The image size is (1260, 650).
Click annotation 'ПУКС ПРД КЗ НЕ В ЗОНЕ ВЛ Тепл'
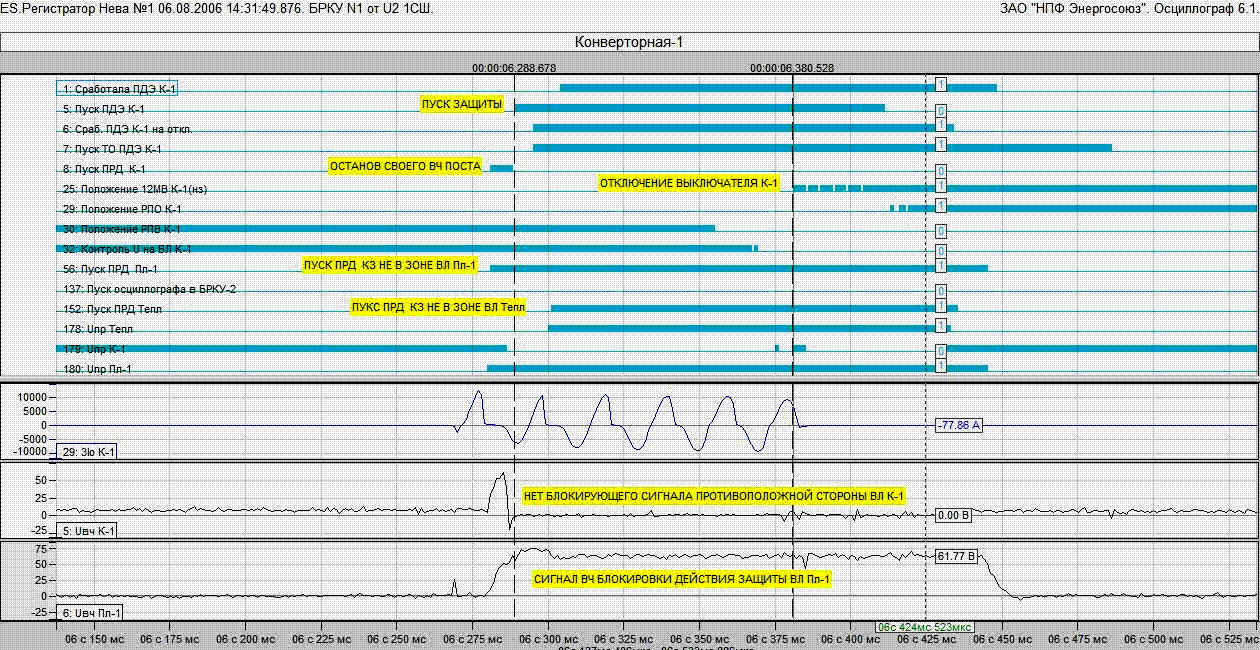(x=437, y=306)
